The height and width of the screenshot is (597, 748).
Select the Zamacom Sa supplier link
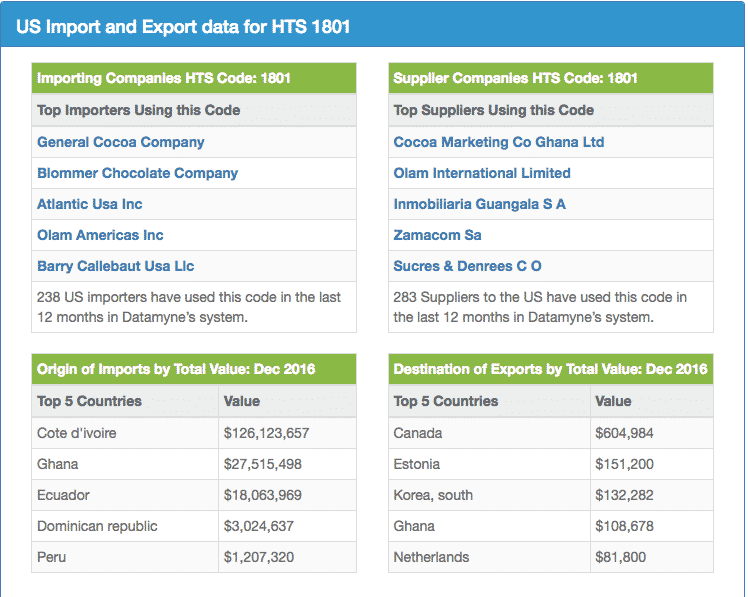pyautogui.click(x=437, y=235)
